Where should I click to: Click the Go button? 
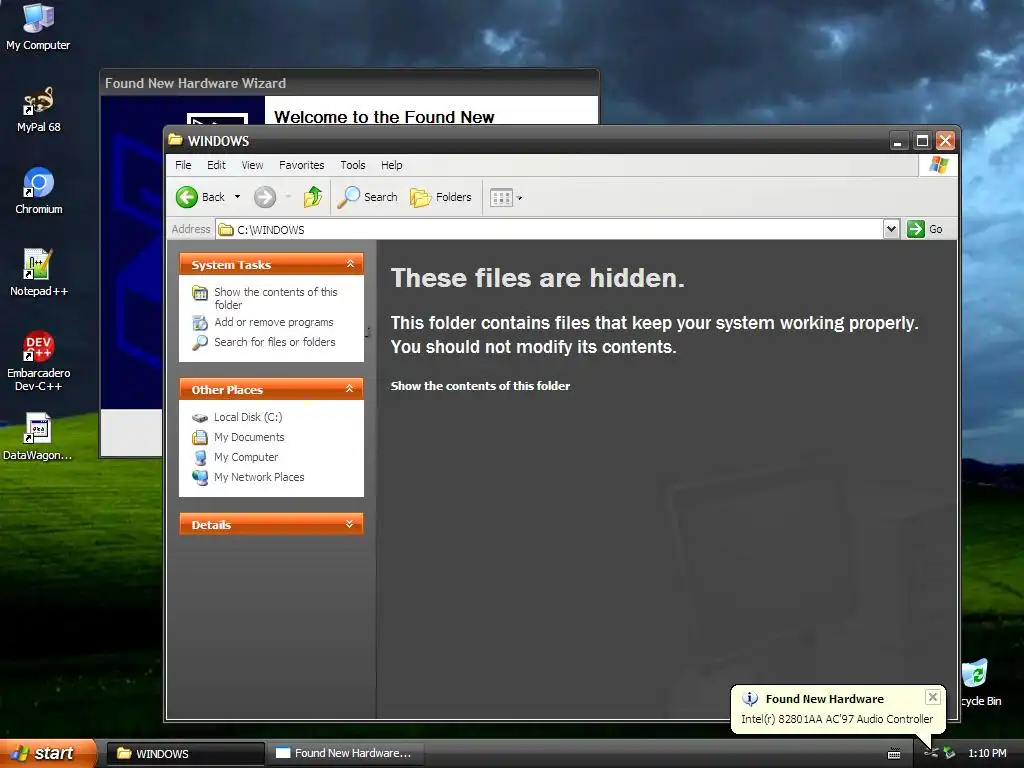pos(925,229)
